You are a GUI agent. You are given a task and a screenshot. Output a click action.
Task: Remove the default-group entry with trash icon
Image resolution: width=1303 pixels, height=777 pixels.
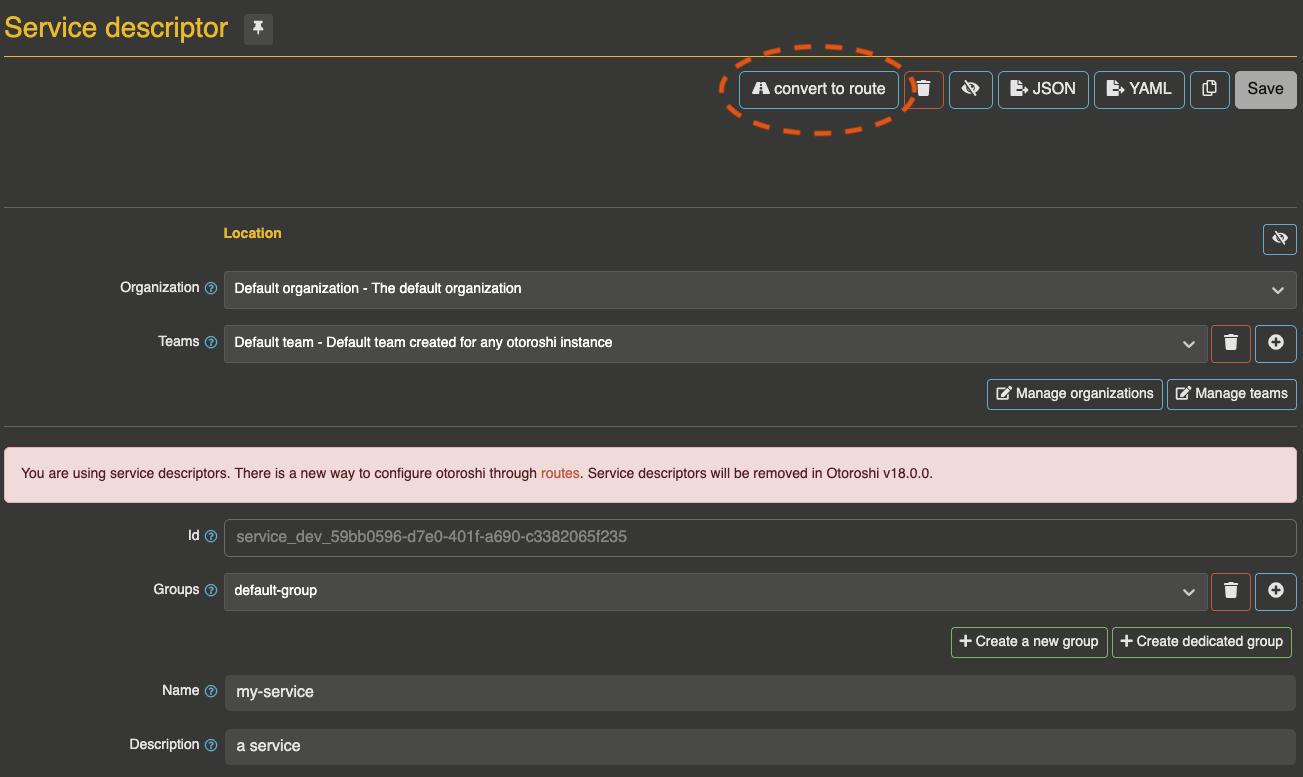click(x=1231, y=591)
